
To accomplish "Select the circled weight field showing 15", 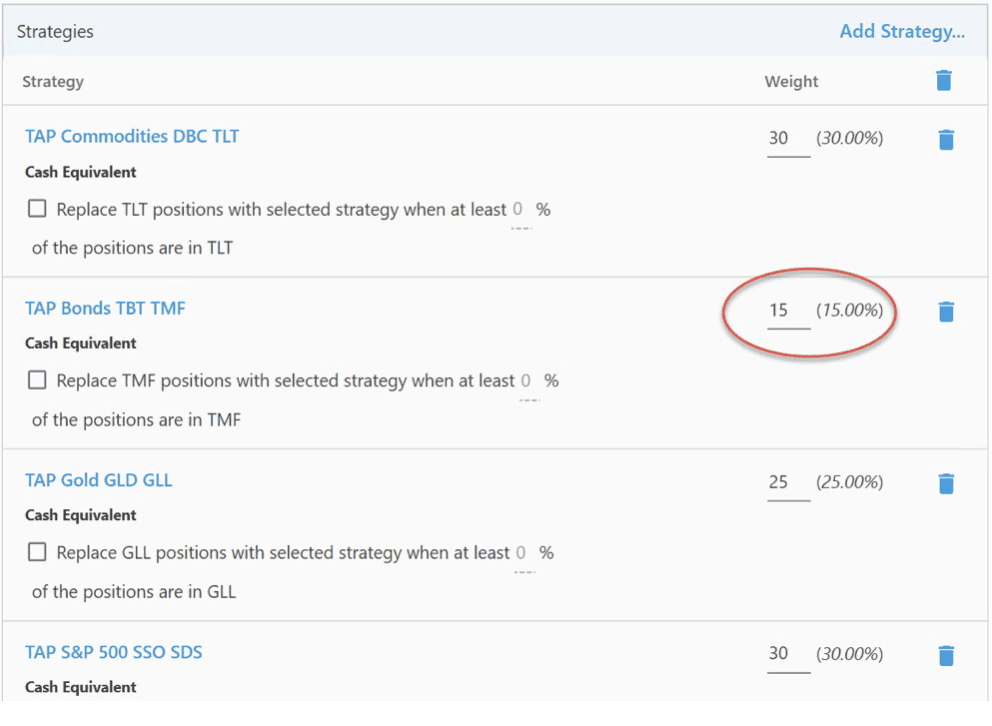I will 787,311.
